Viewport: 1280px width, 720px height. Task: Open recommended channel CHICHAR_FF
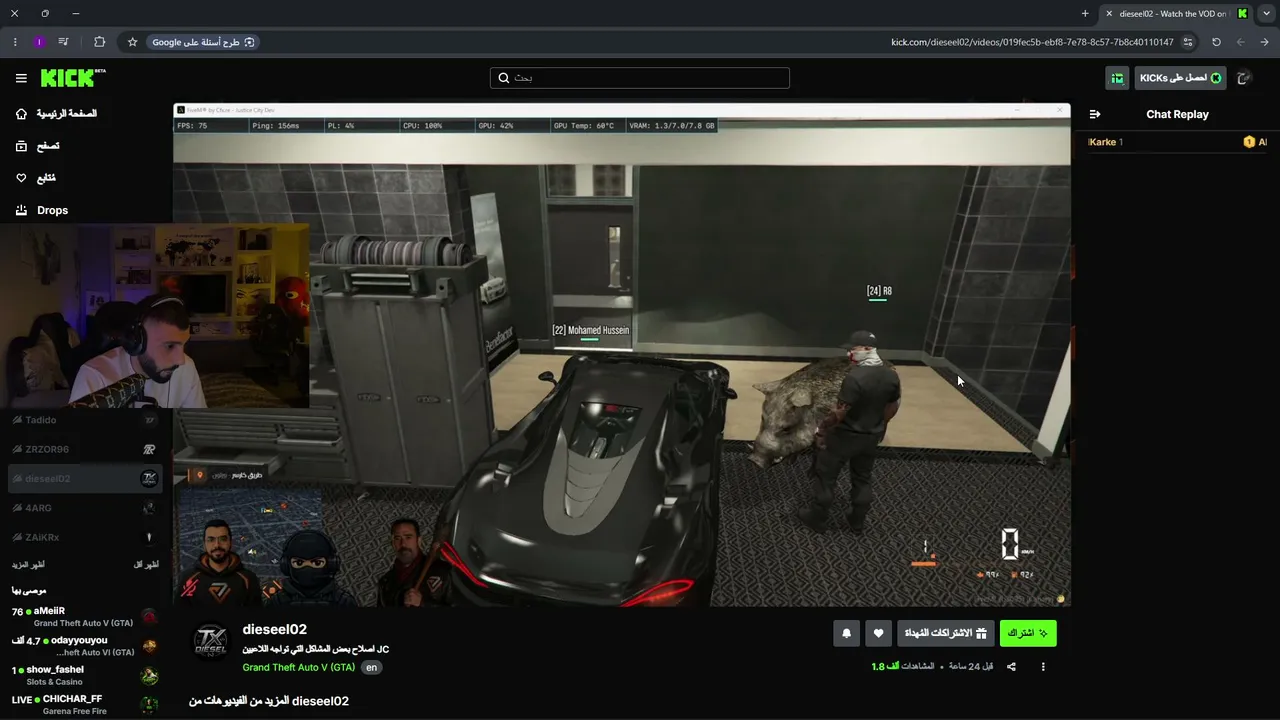(85, 704)
